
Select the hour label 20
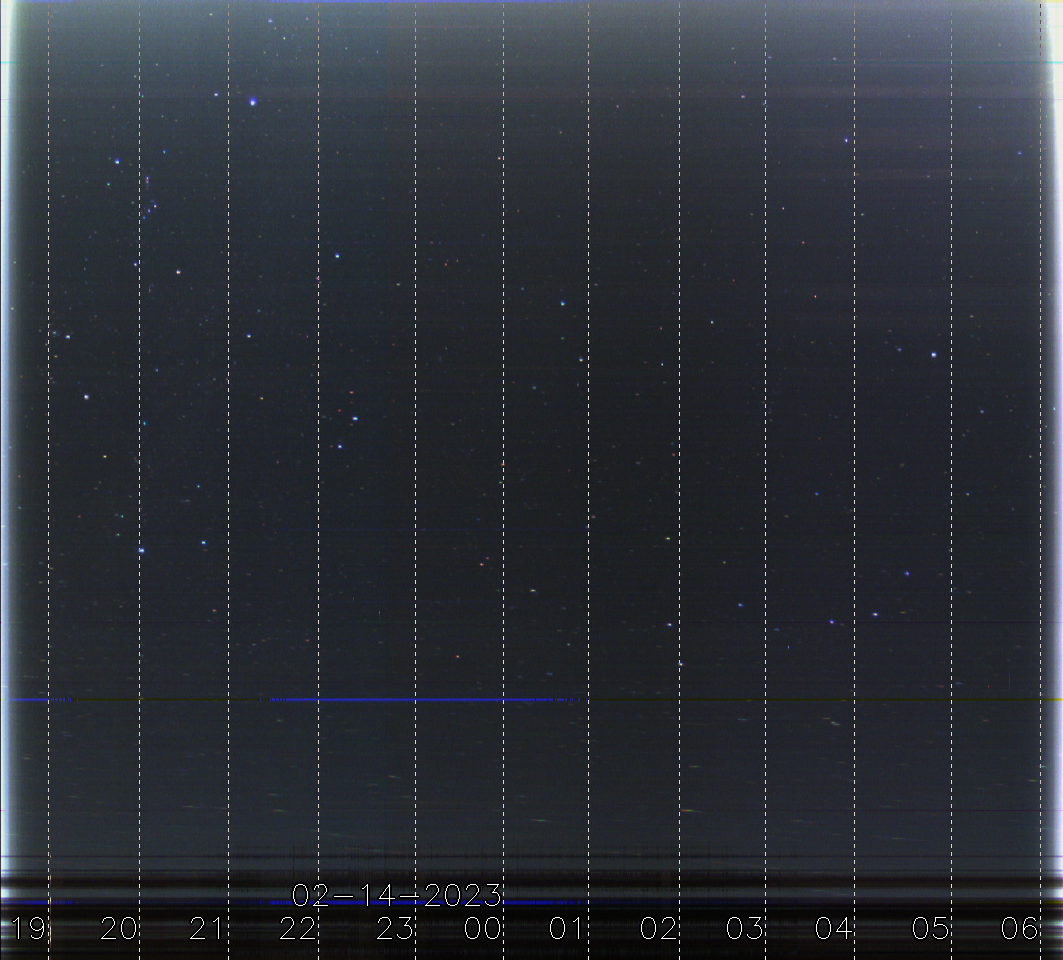(x=119, y=928)
